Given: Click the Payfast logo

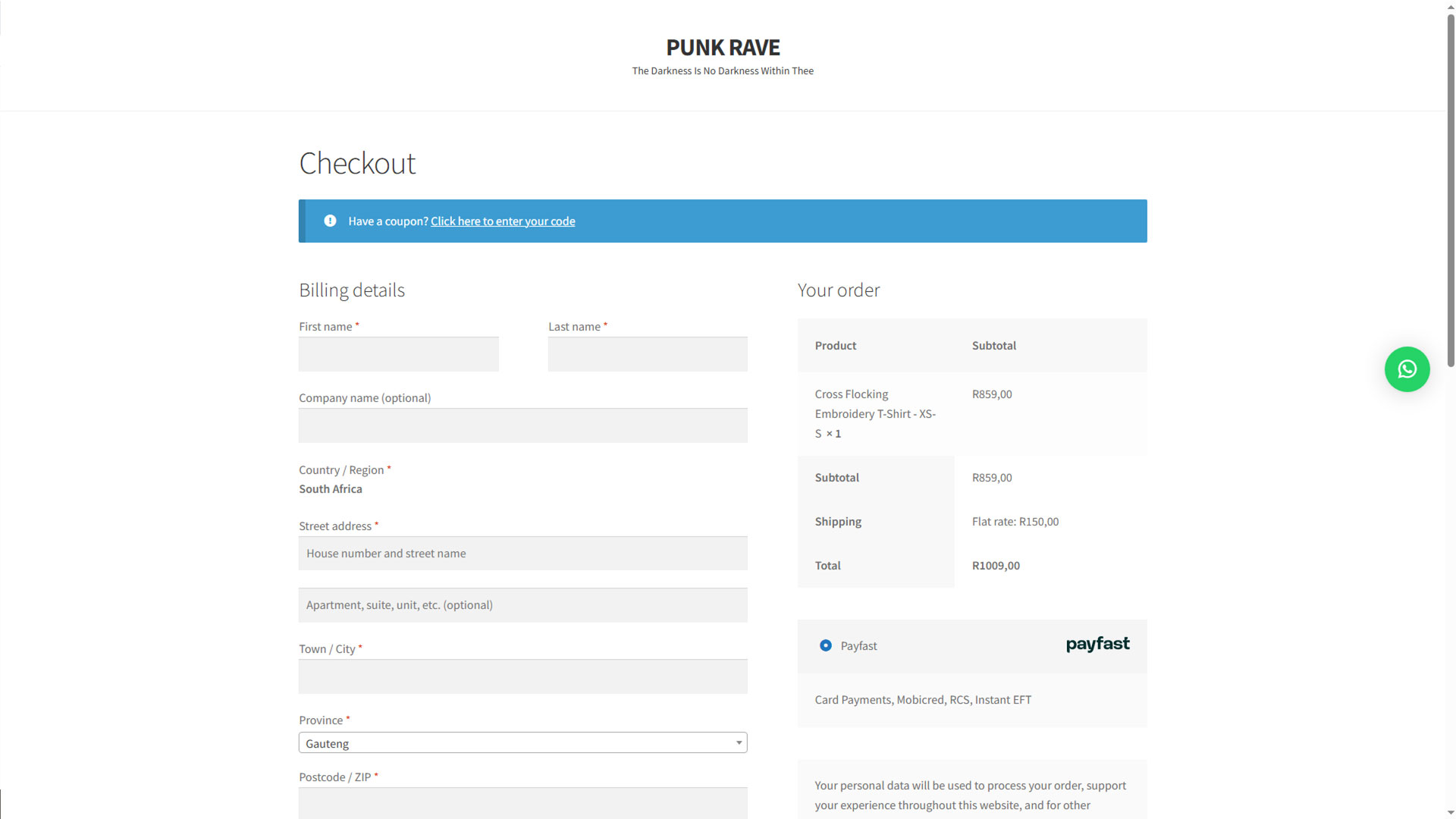Looking at the screenshot, I should click(1097, 644).
